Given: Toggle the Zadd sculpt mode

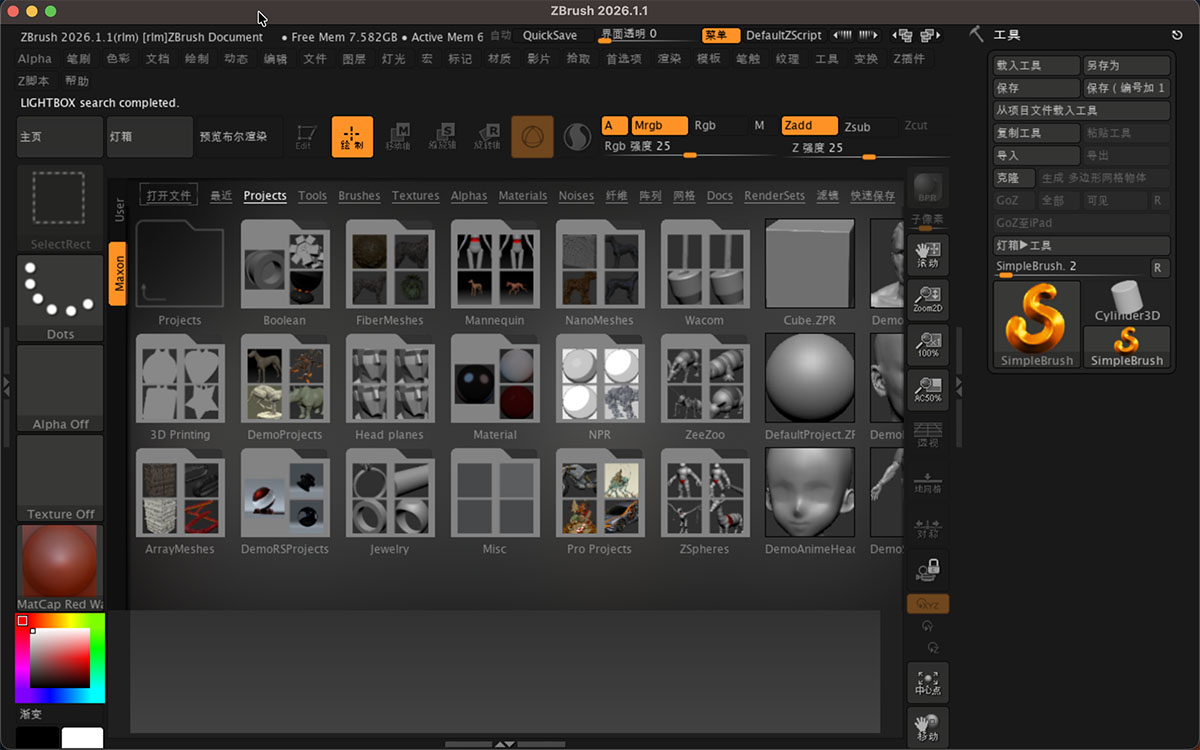Looking at the screenshot, I should pos(808,126).
